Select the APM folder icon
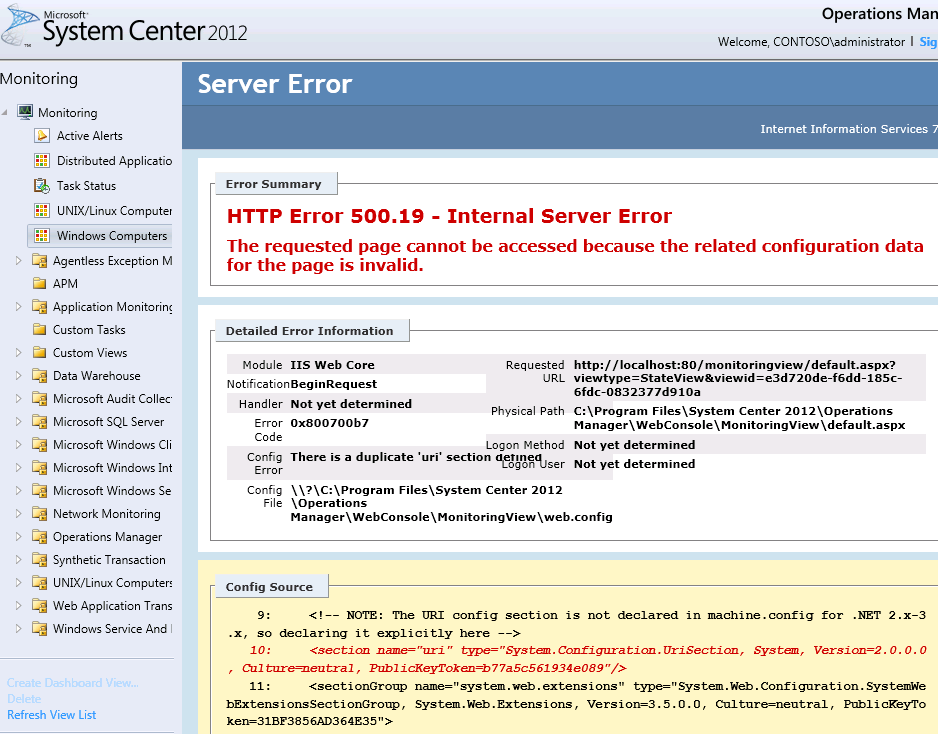Image resolution: width=938 pixels, height=734 pixels. pos(39,283)
